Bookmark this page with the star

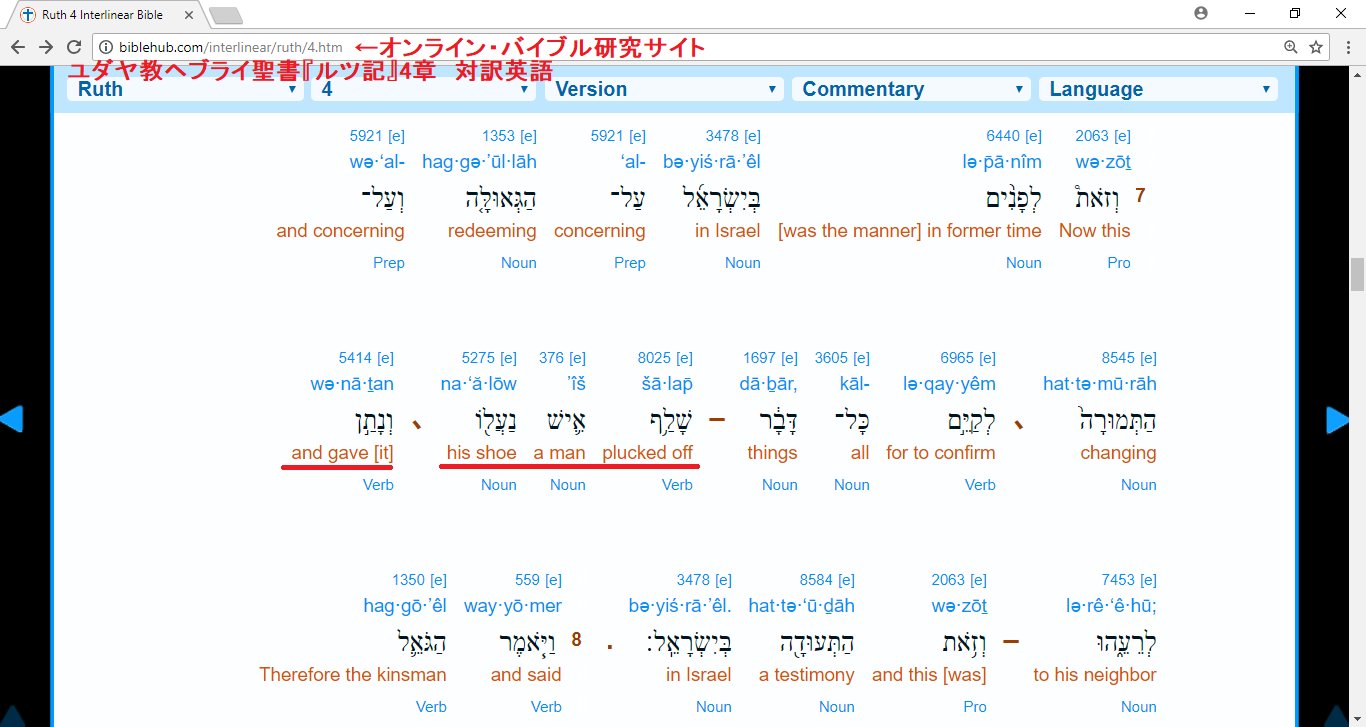tap(1316, 47)
